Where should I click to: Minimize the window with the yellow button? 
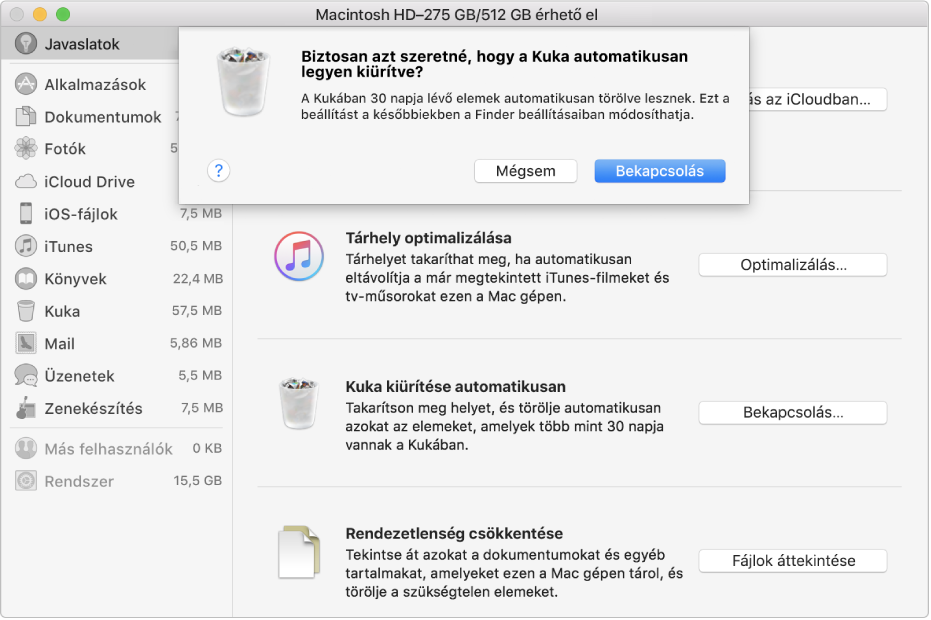pos(40,14)
